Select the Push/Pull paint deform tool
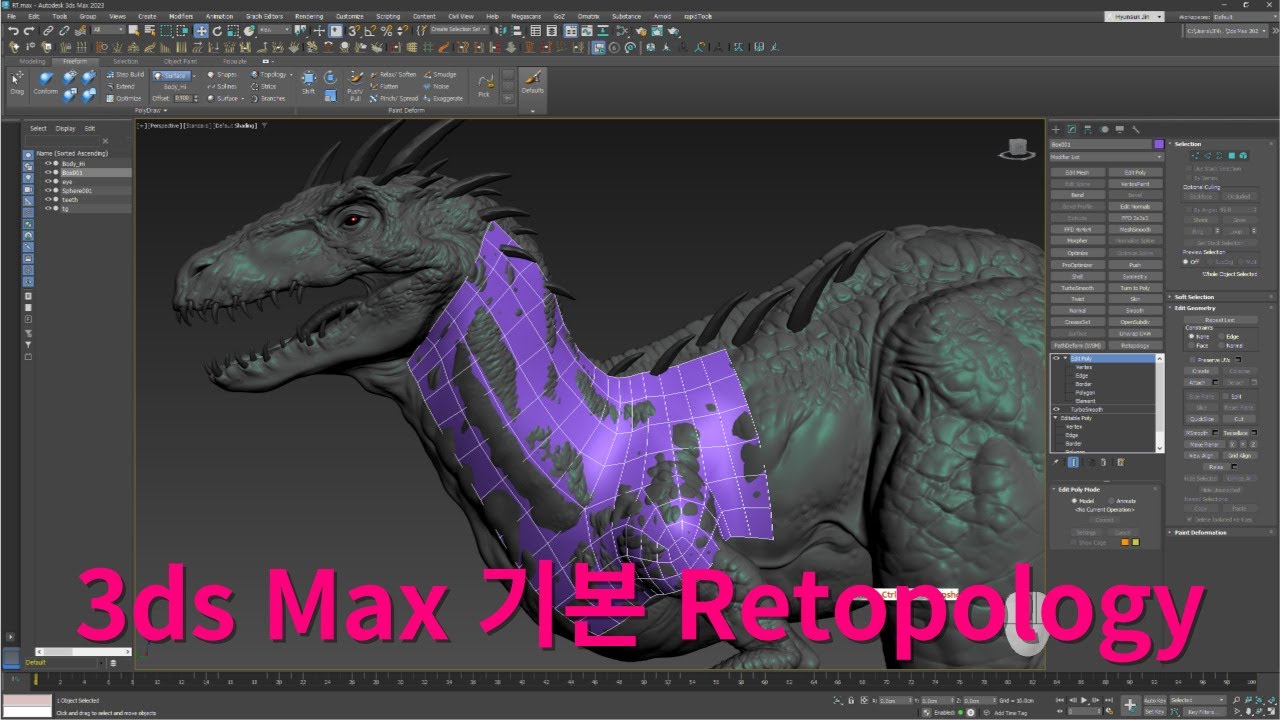 pos(355,85)
